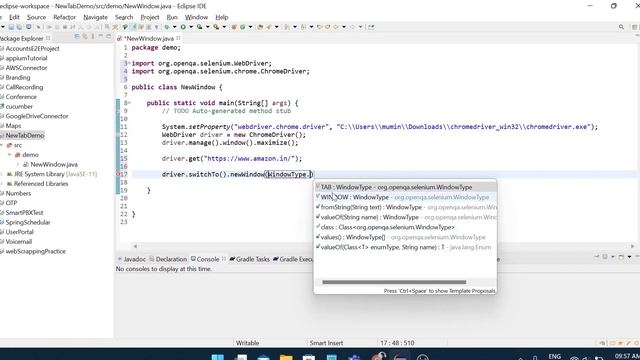
Task: Click the toolbar search magnifier at far right
Action: [621, 27]
